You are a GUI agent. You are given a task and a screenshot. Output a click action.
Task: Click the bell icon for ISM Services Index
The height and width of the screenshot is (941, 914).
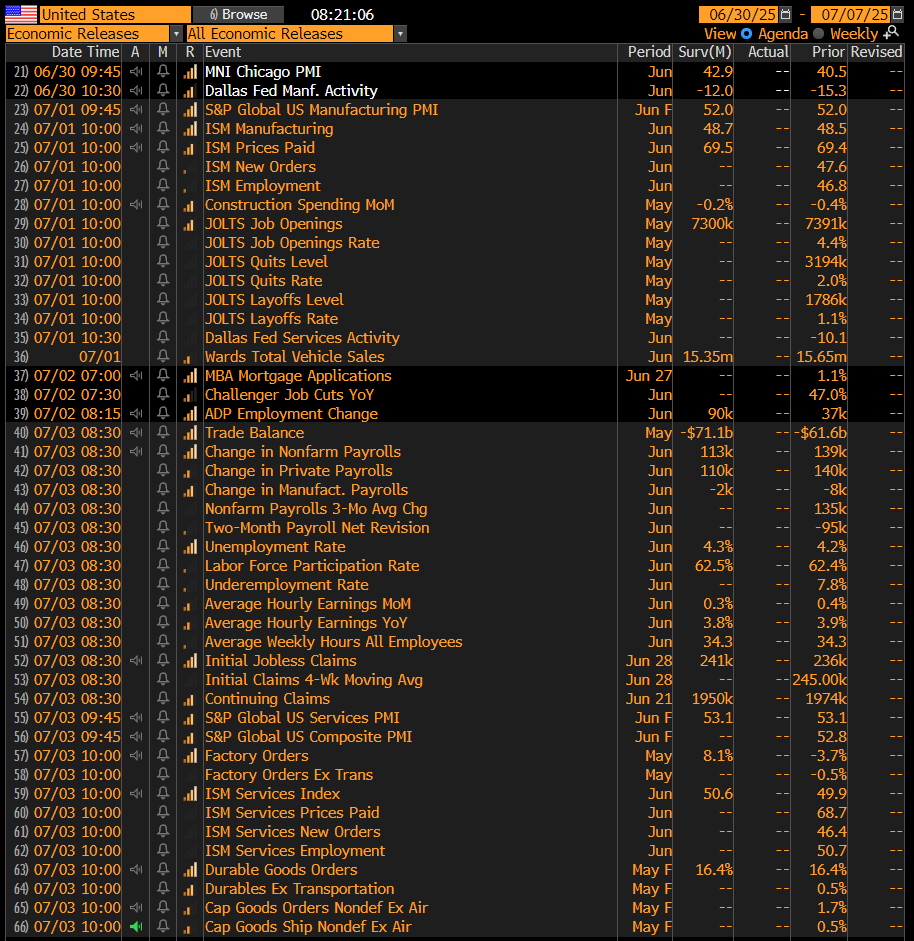tap(163, 793)
